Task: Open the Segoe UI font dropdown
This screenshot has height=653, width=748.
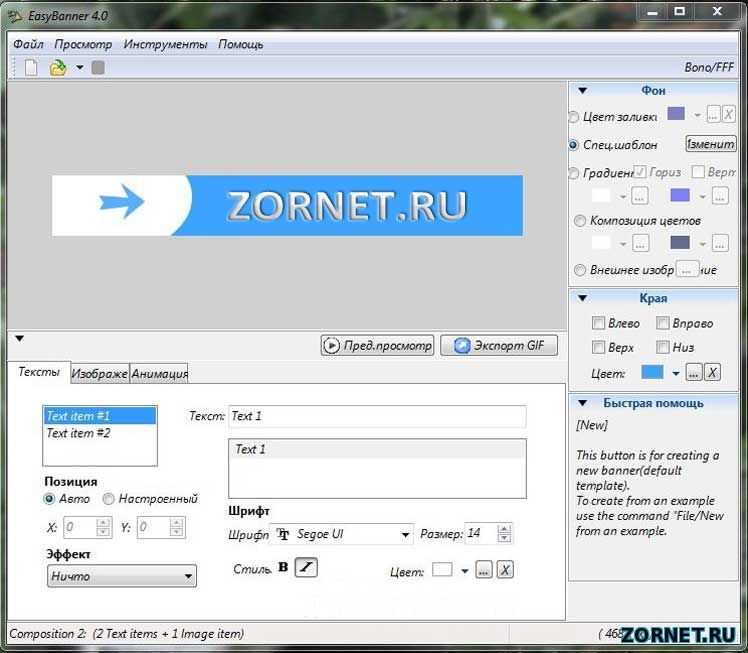Action: 342,534
